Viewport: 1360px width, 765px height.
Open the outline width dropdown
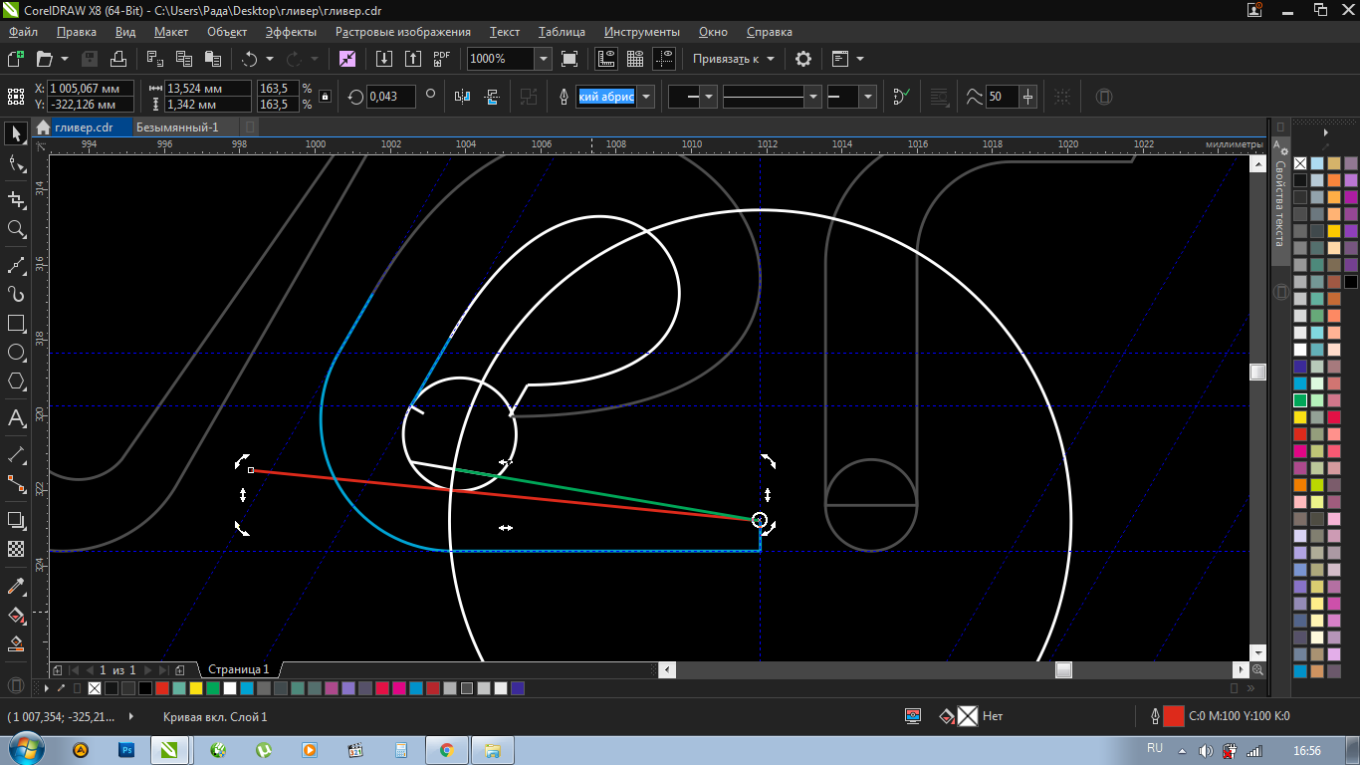(x=647, y=97)
